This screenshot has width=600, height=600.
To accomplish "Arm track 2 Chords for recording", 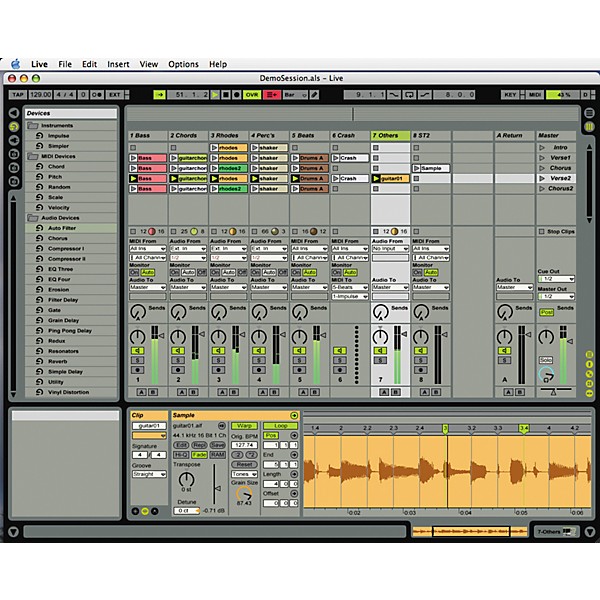I will (178, 370).
